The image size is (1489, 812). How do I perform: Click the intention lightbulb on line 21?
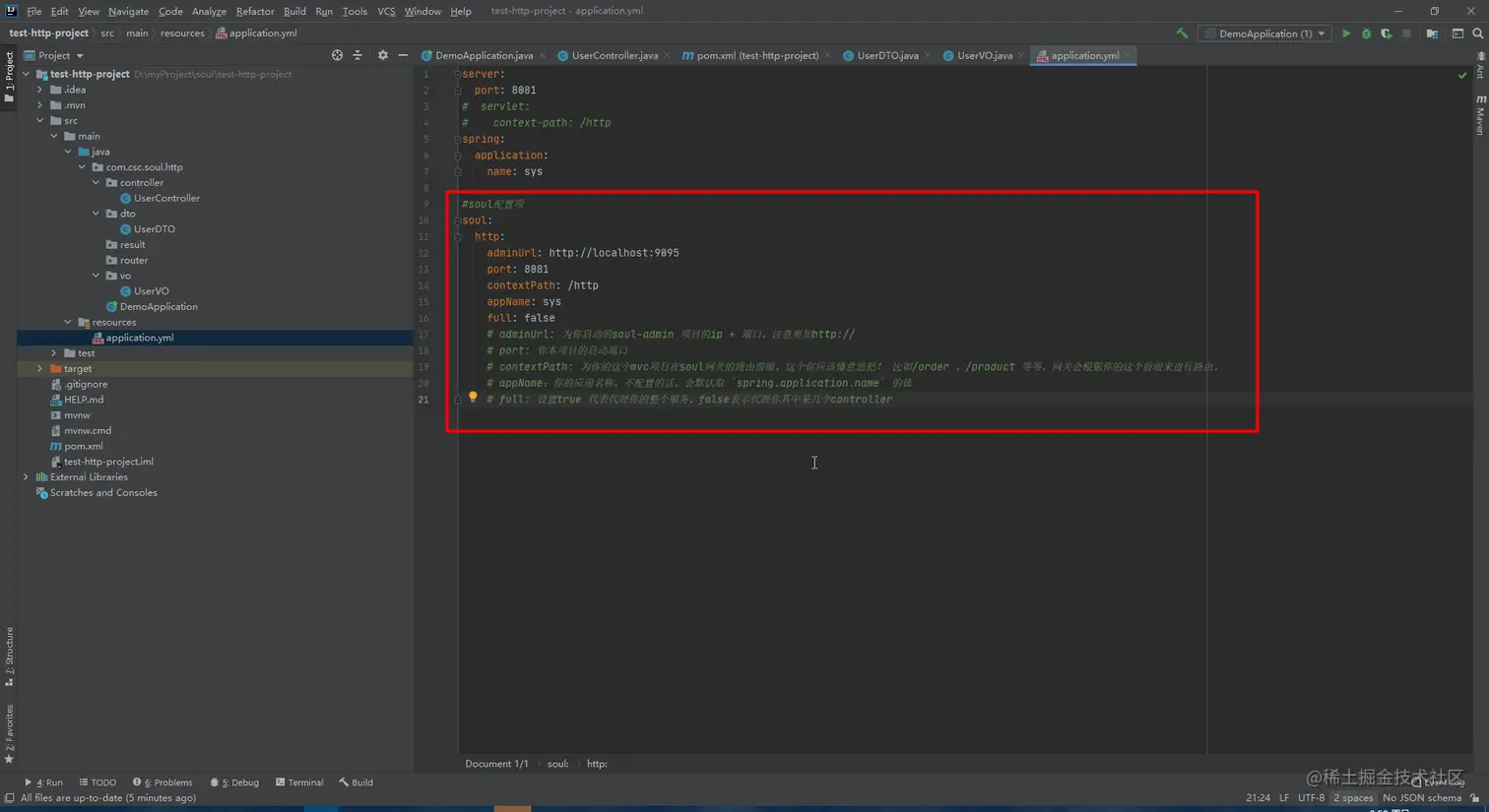[473, 398]
